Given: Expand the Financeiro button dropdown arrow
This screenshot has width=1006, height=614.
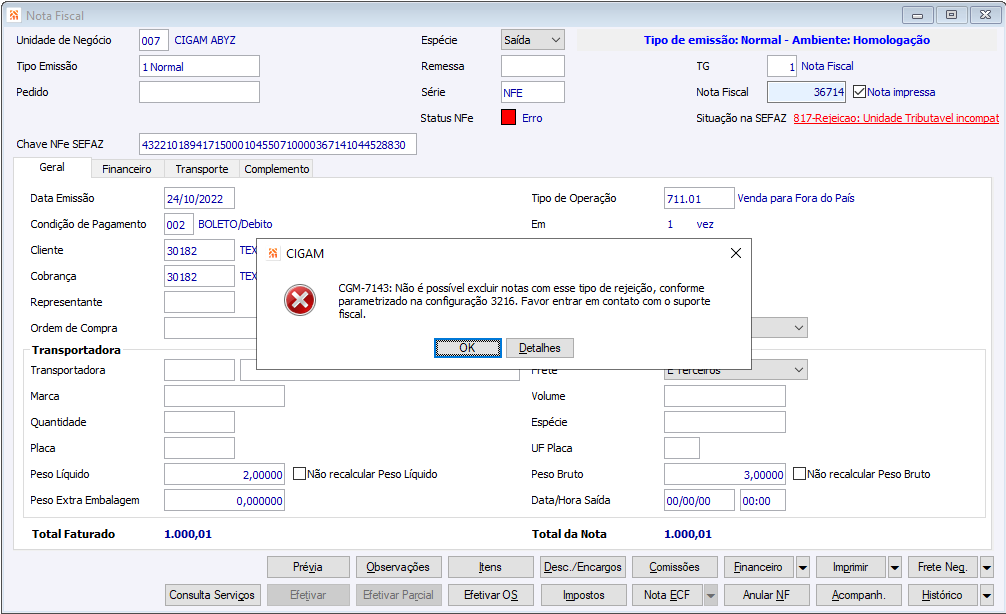Looking at the screenshot, I should tap(803, 567).
